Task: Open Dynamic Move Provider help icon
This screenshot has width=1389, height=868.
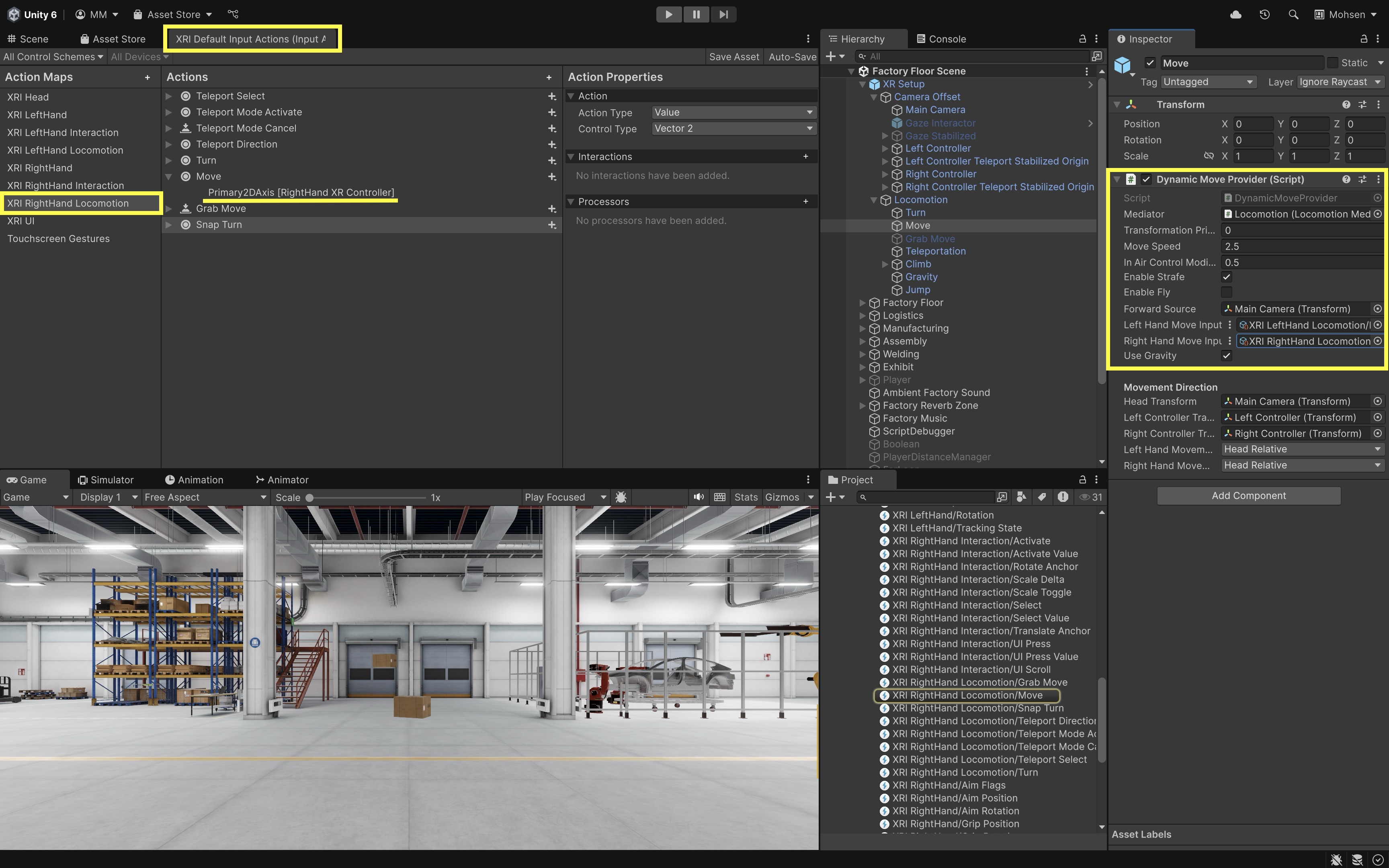Action: (1346, 180)
